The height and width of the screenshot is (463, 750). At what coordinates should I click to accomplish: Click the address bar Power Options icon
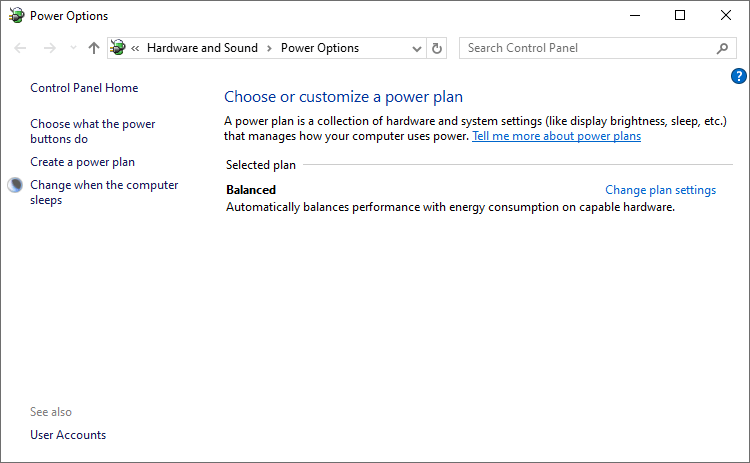118,48
